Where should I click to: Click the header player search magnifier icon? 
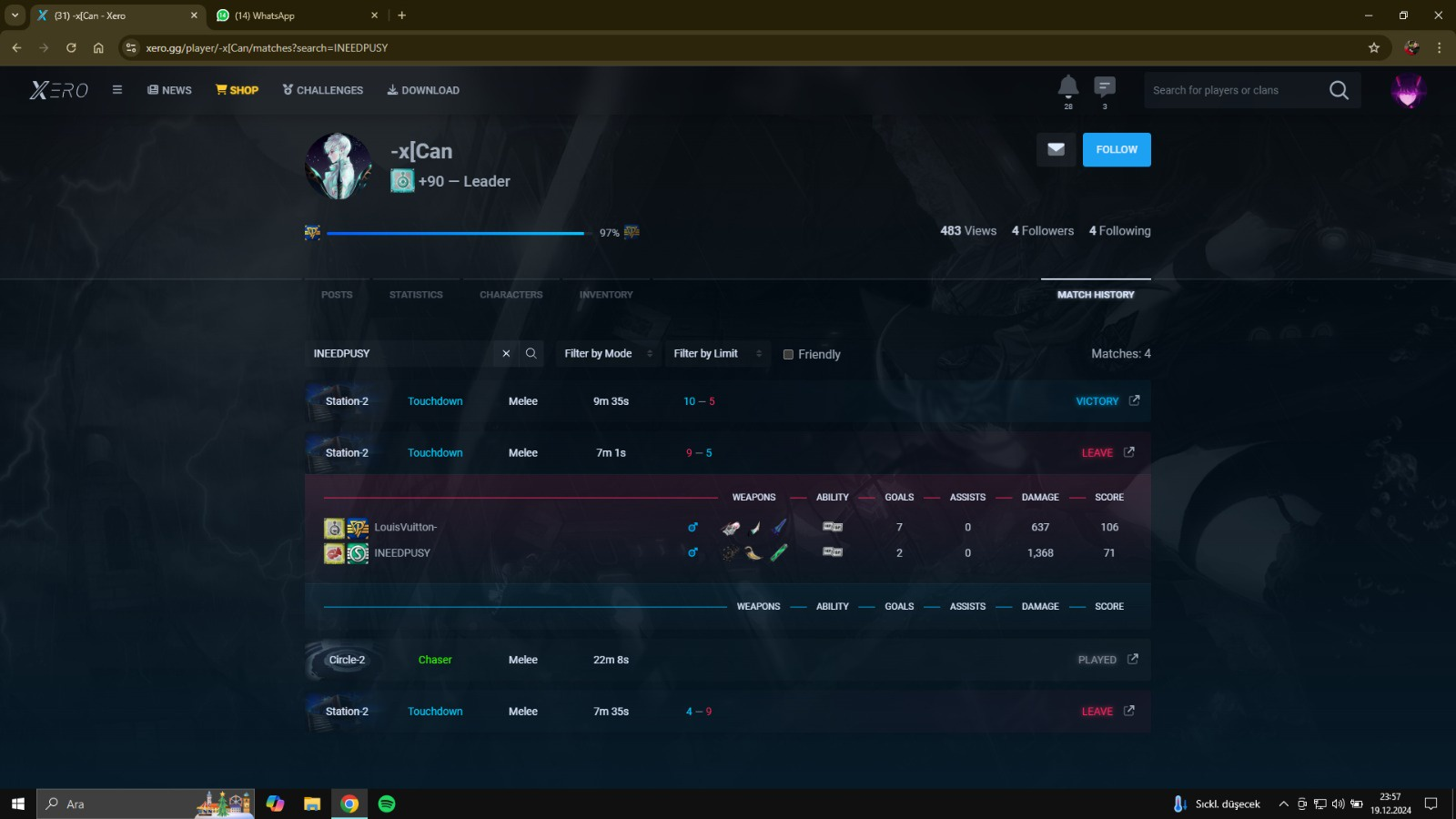click(1339, 90)
